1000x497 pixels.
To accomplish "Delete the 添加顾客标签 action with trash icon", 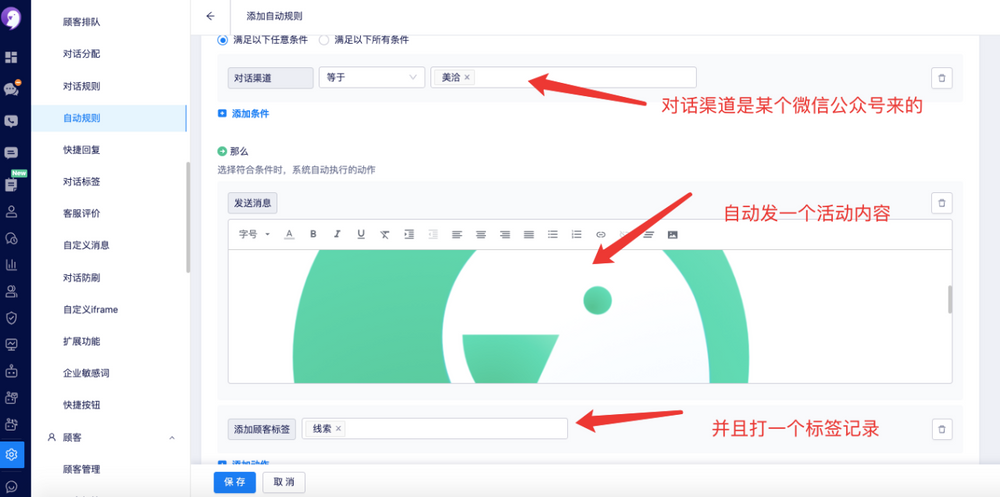I will pos(941,429).
